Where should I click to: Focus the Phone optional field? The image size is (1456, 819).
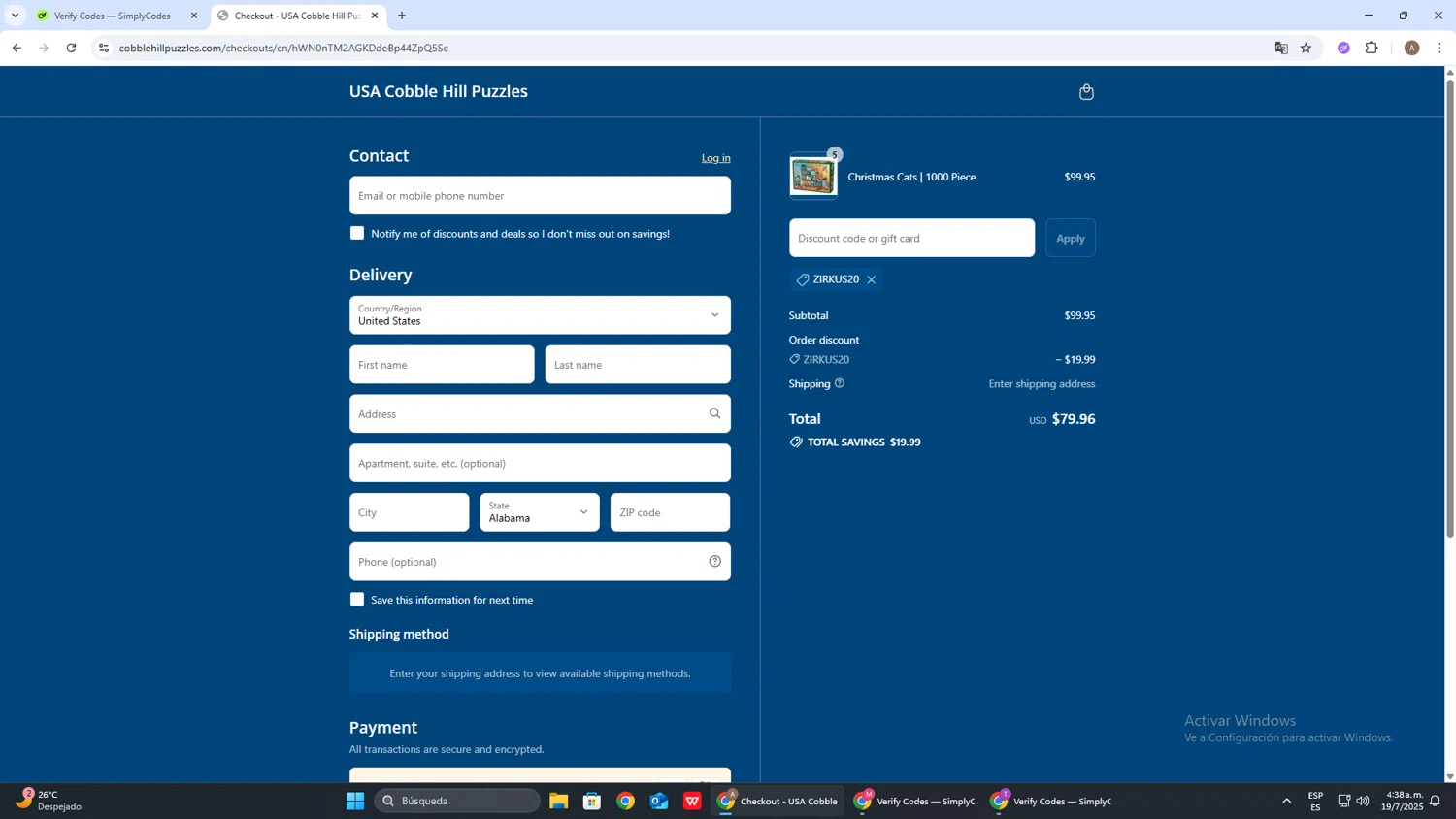click(540, 561)
